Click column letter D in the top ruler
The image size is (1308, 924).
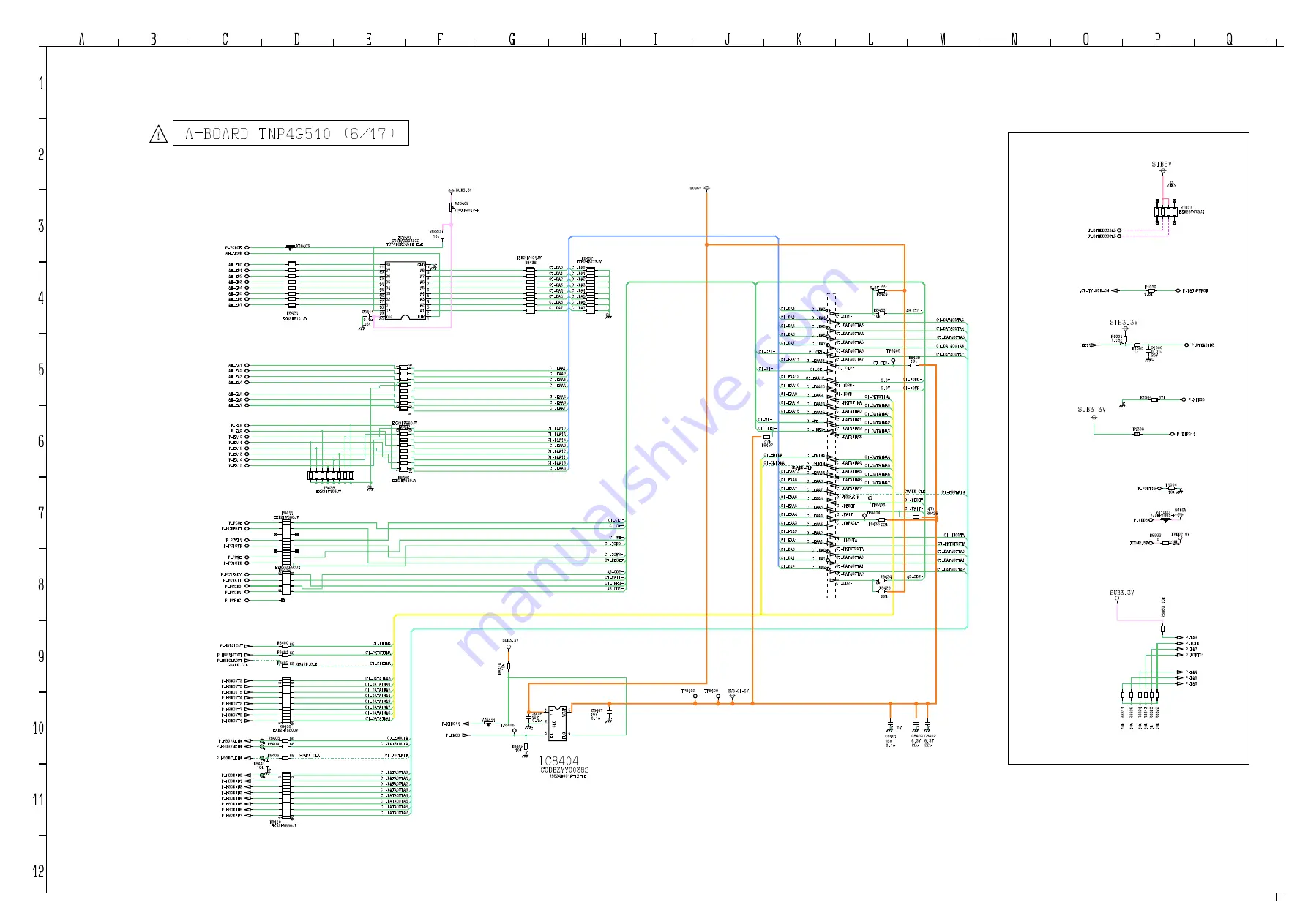click(x=296, y=40)
